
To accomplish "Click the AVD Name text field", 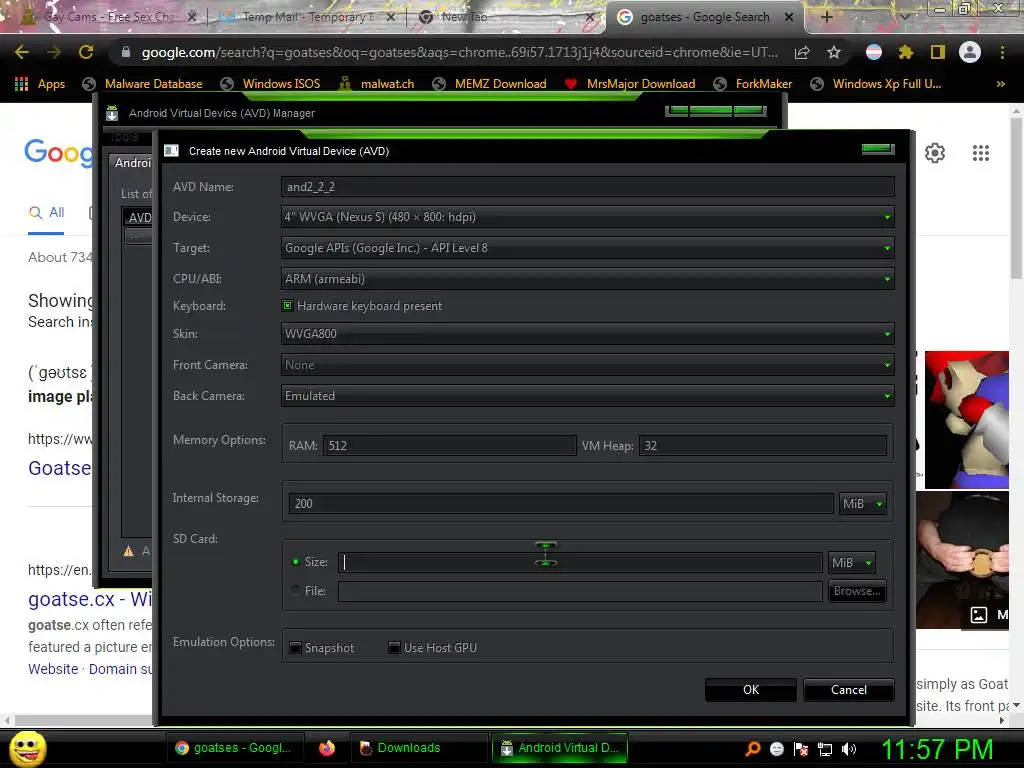I will pyautogui.click(x=587, y=187).
